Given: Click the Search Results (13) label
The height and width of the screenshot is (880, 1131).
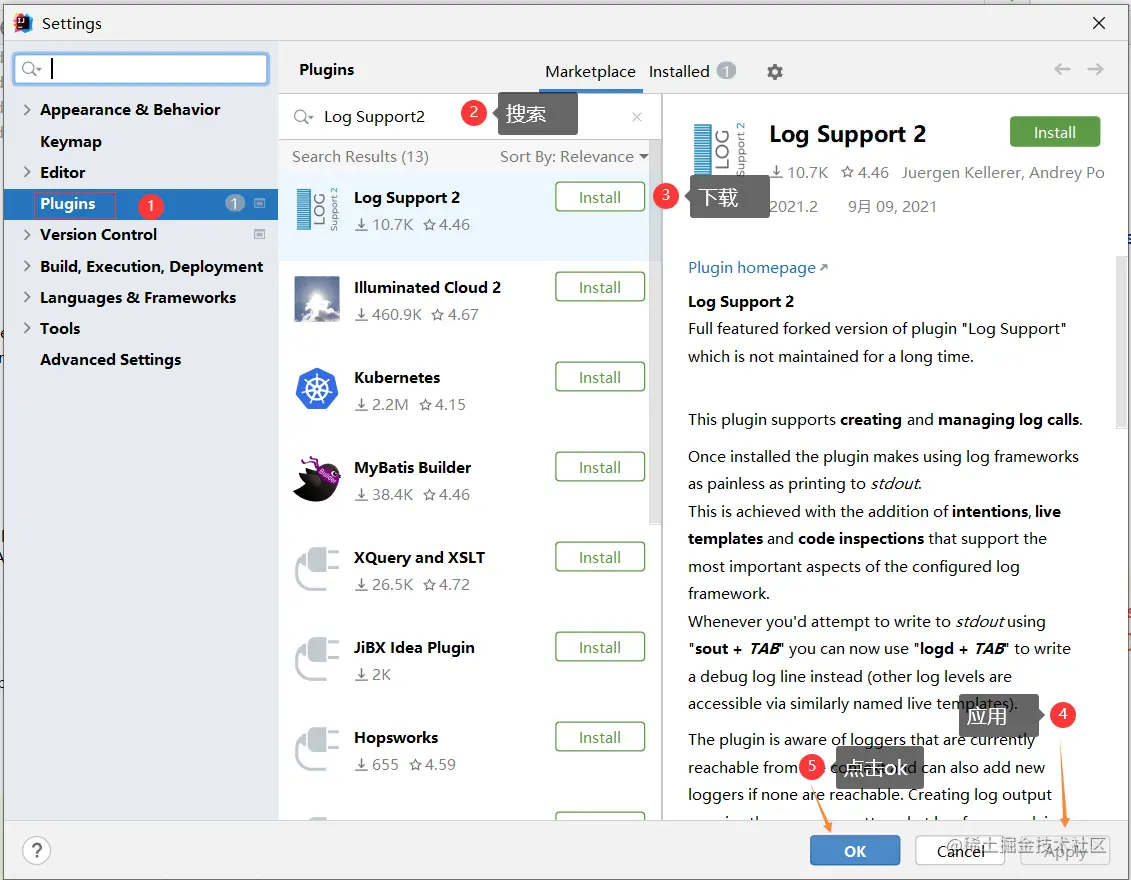Looking at the screenshot, I should coord(360,157).
